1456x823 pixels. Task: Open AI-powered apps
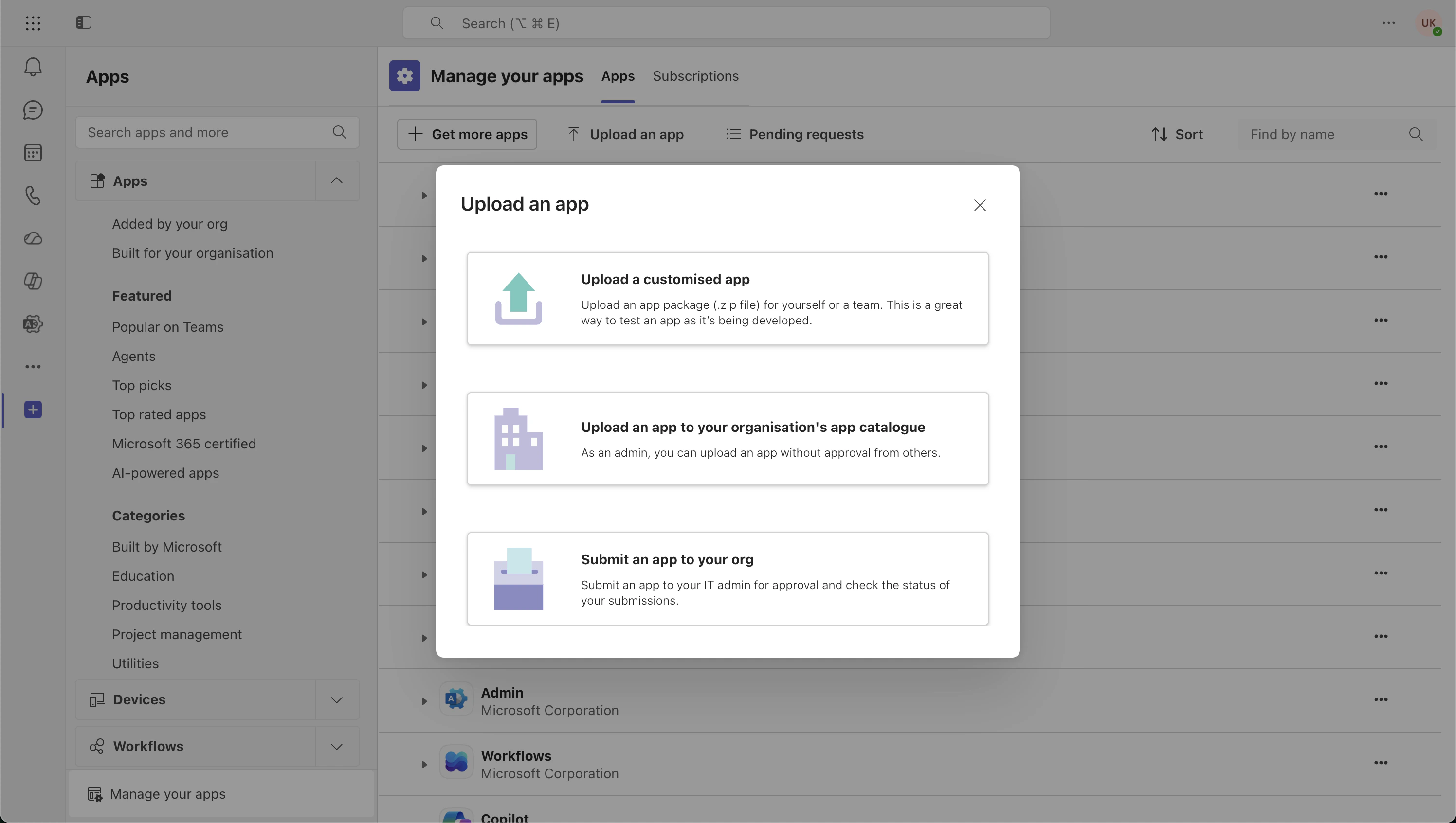[x=165, y=473]
